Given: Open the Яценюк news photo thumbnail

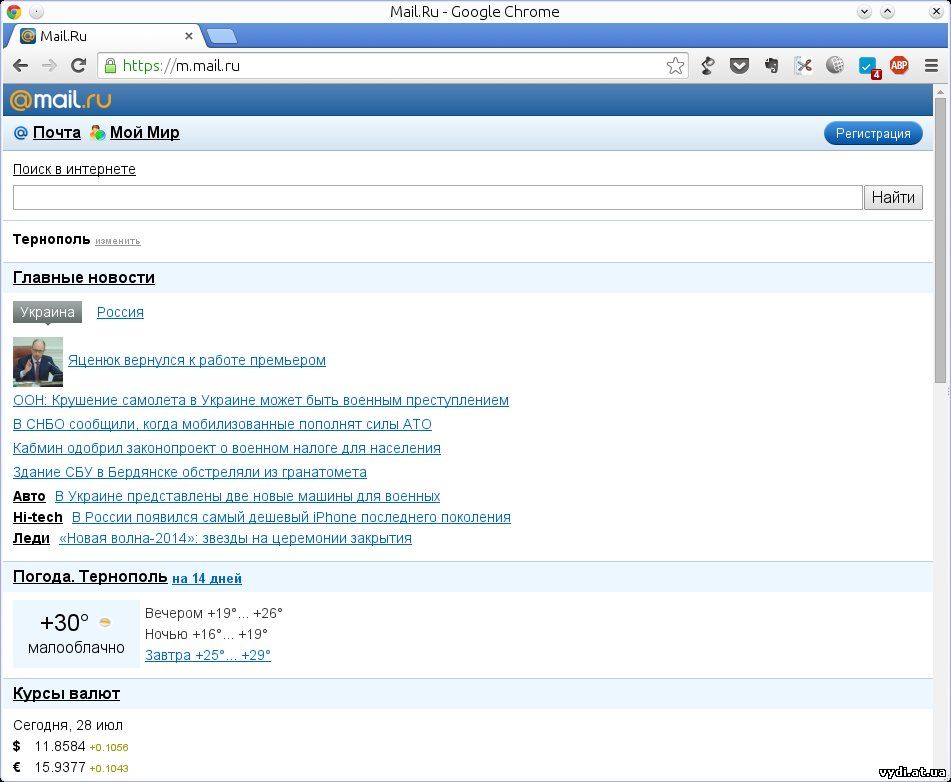Looking at the screenshot, I should pos(38,362).
